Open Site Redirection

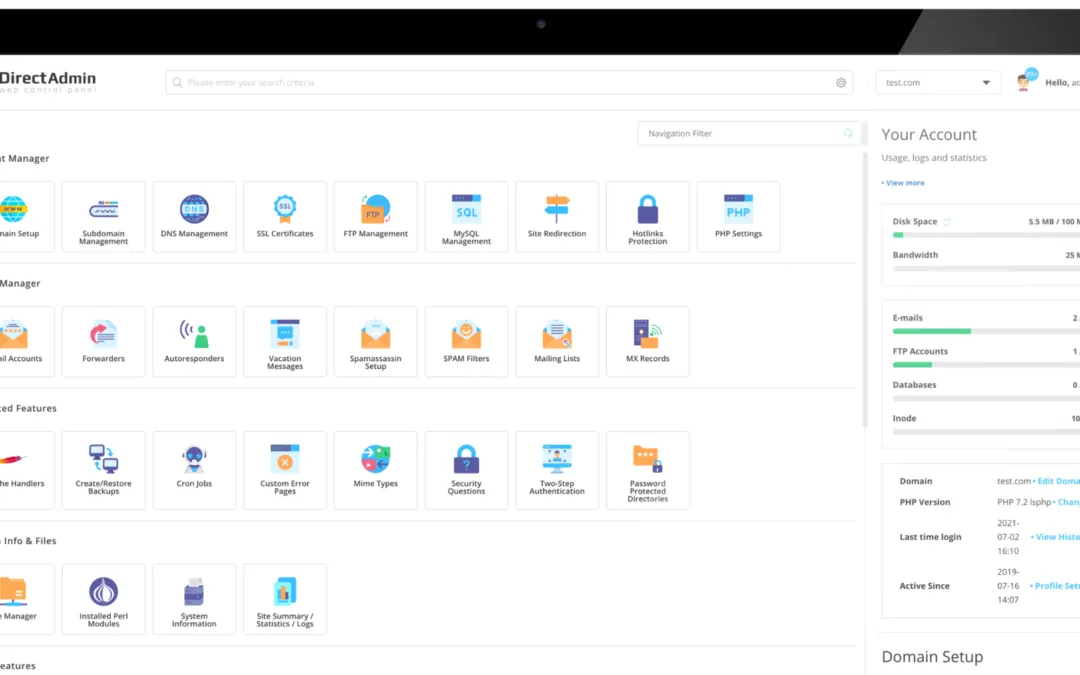point(557,216)
